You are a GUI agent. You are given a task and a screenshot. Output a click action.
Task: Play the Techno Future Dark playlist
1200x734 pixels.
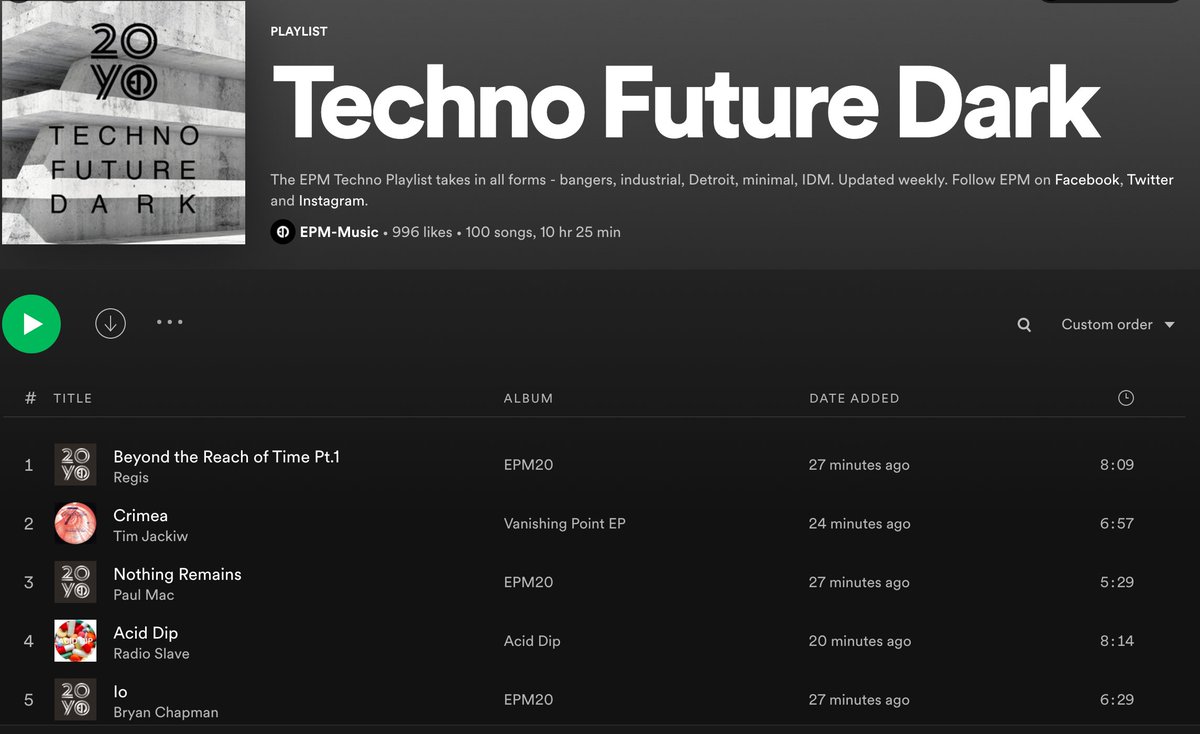coord(31,324)
